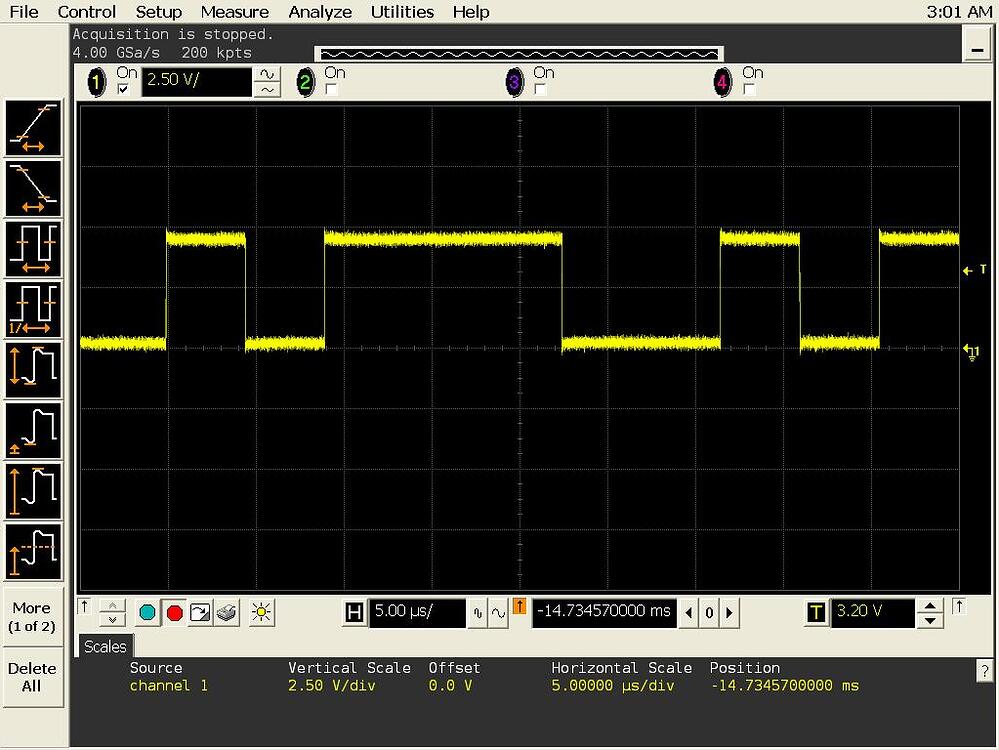Click the More (1 of 2) button
Image resolution: width=999 pixels, height=750 pixels.
(x=31, y=615)
